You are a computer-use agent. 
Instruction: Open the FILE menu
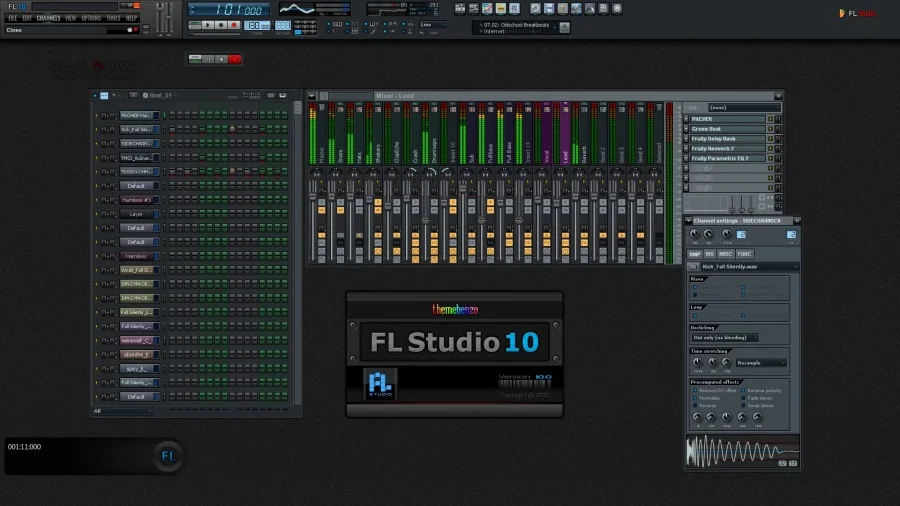pyautogui.click(x=13, y=18)
